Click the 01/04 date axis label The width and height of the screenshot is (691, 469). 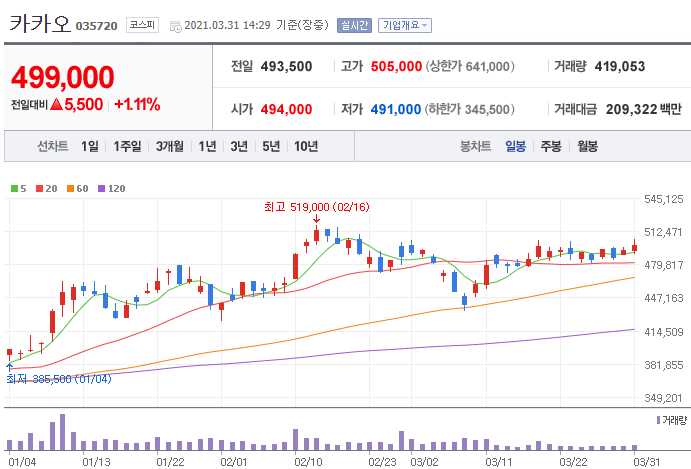coord(22,462)
